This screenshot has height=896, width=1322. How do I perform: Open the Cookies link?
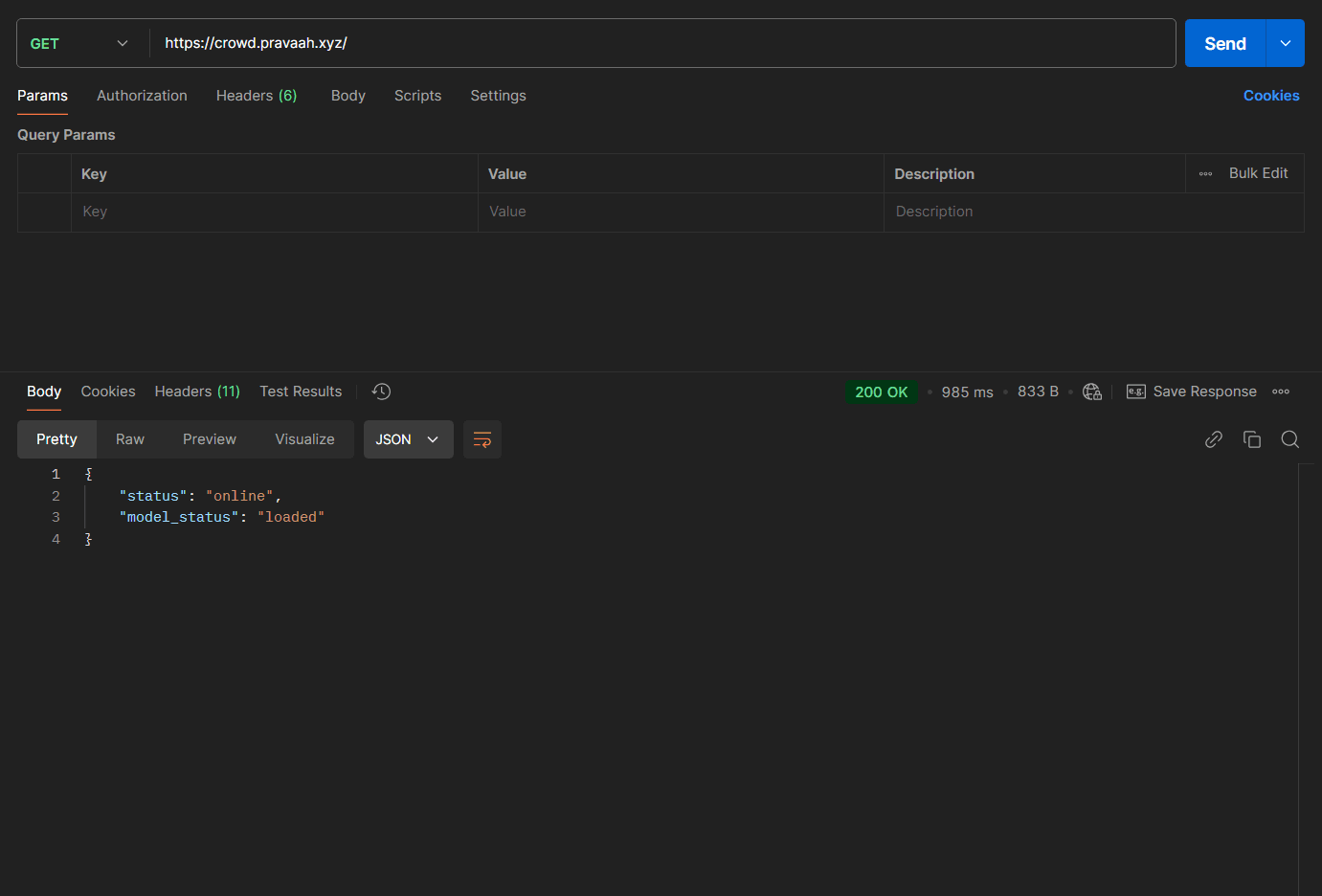tap(1270, 96)
